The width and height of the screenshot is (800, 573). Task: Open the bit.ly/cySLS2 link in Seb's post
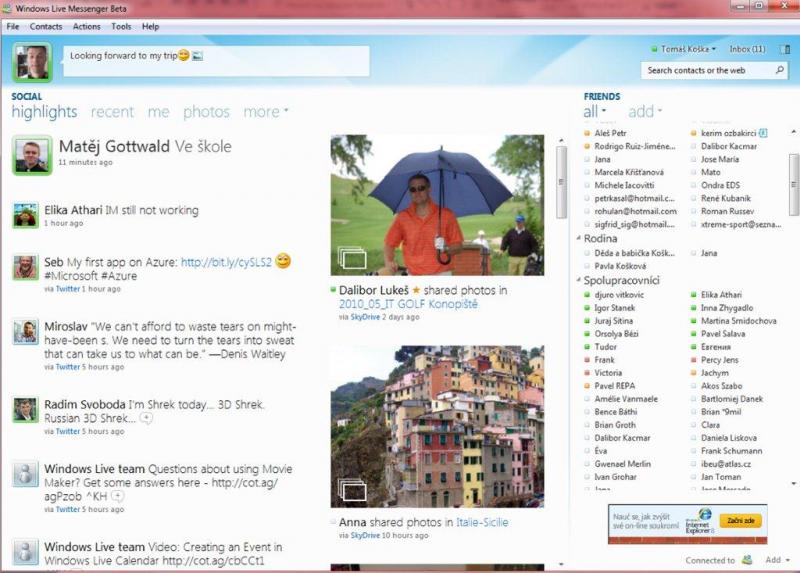(227, 262)
